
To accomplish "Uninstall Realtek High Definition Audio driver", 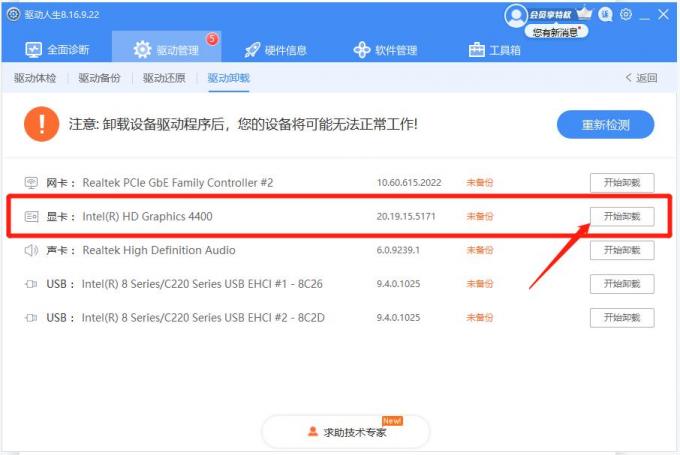I will [x=622, y=250].
